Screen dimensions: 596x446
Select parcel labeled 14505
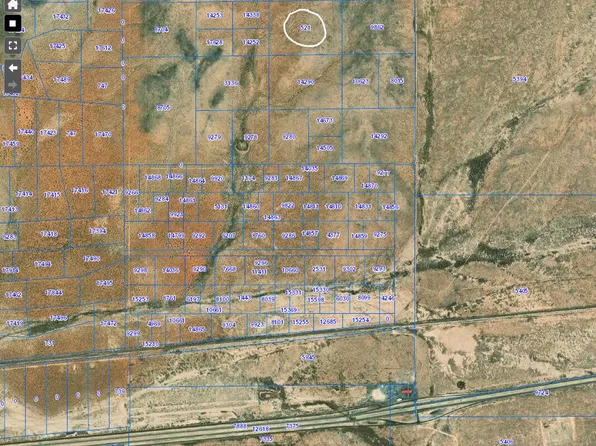click(x=325, y=148)
